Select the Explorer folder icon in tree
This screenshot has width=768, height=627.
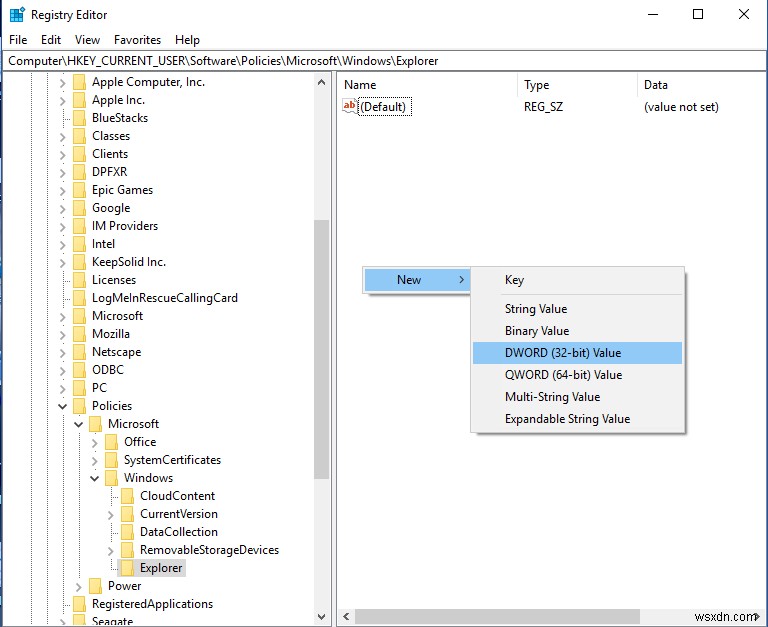tap(127, 568)
